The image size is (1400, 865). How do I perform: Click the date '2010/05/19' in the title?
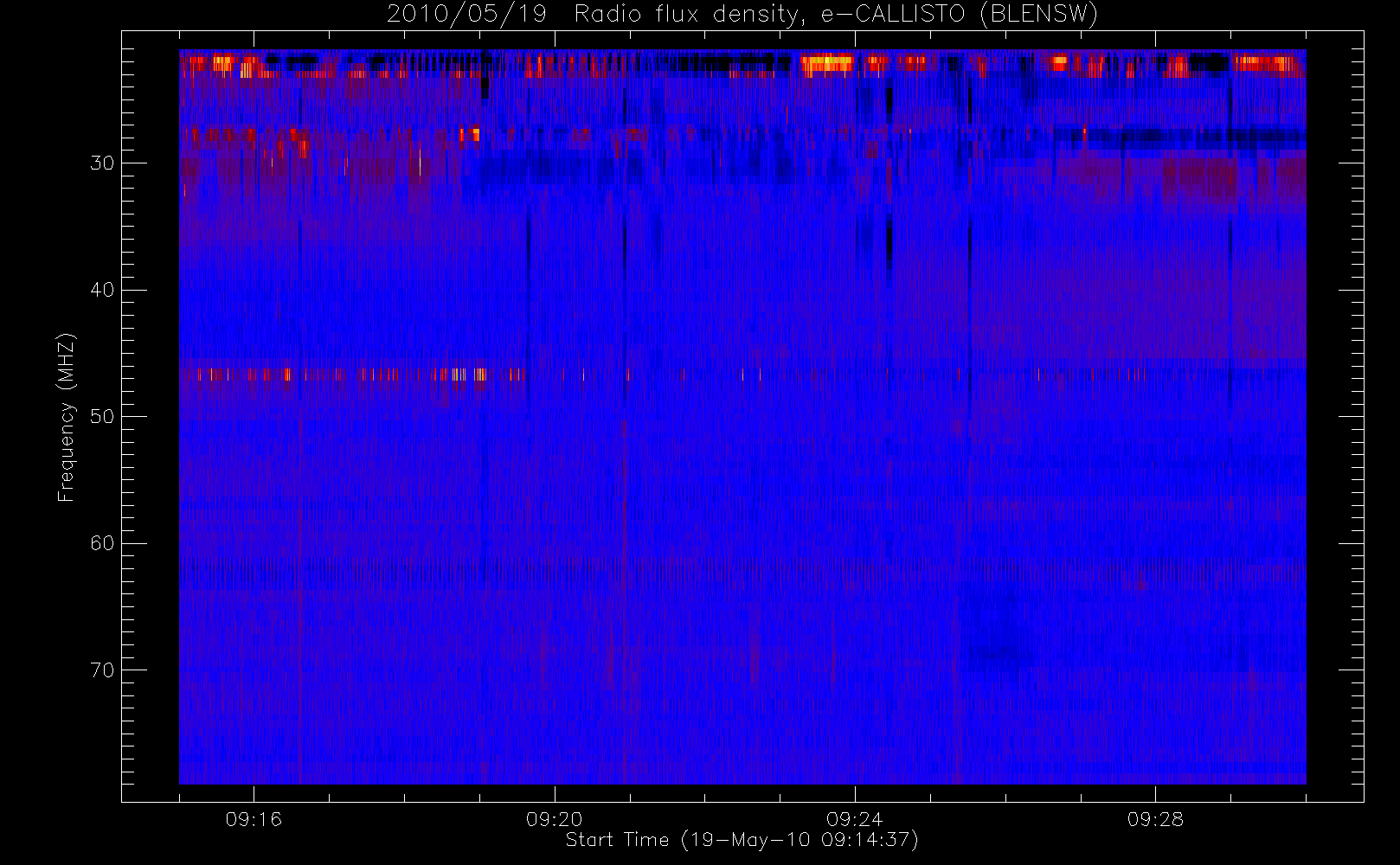click(x=466, y=15)
